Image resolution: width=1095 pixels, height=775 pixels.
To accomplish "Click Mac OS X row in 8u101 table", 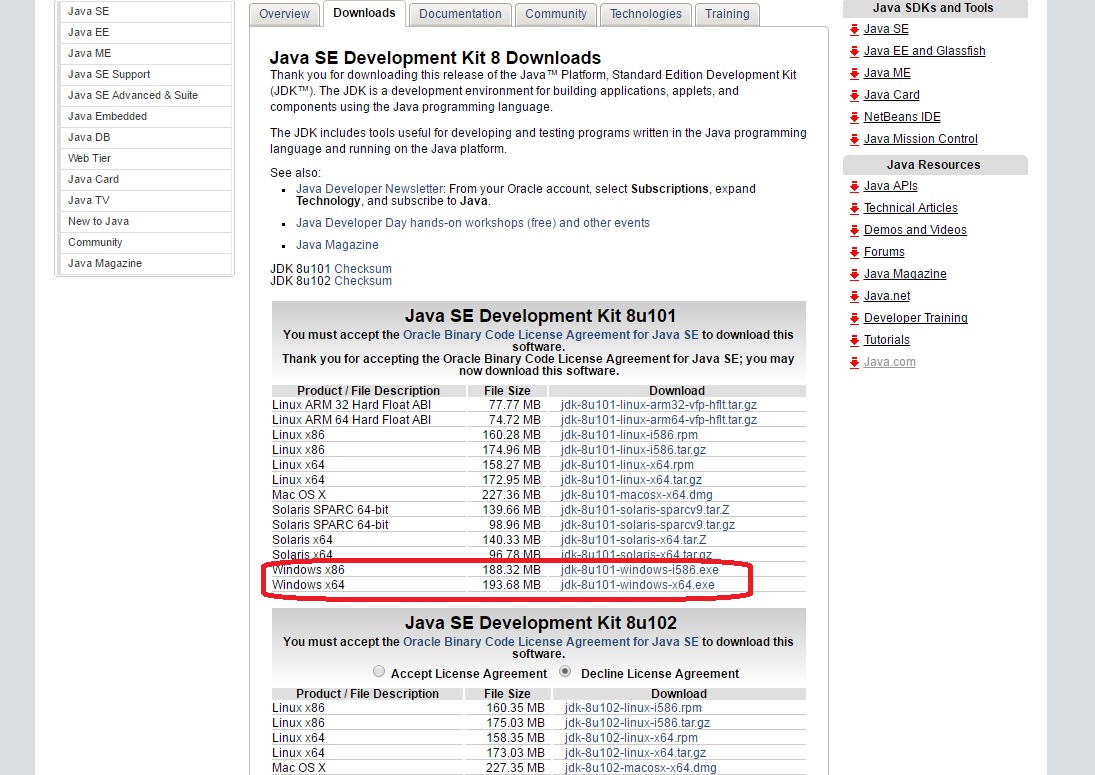I will click(x=538, y=495).
